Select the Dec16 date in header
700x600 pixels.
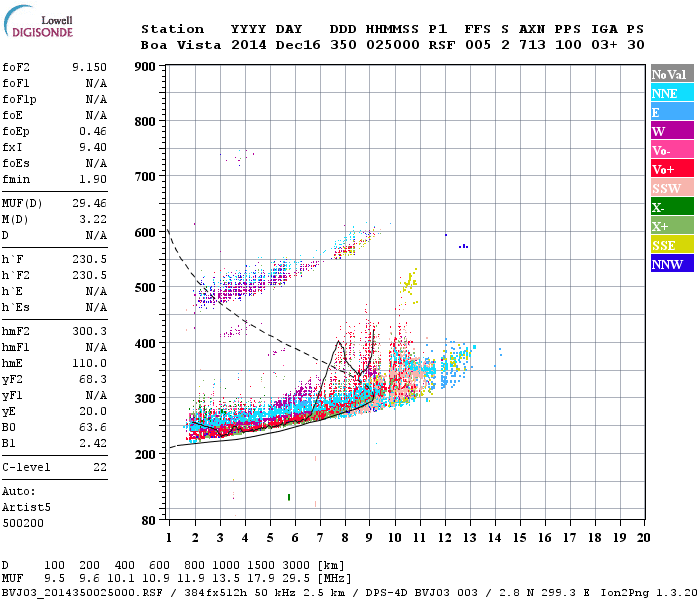tap(298, 45)
